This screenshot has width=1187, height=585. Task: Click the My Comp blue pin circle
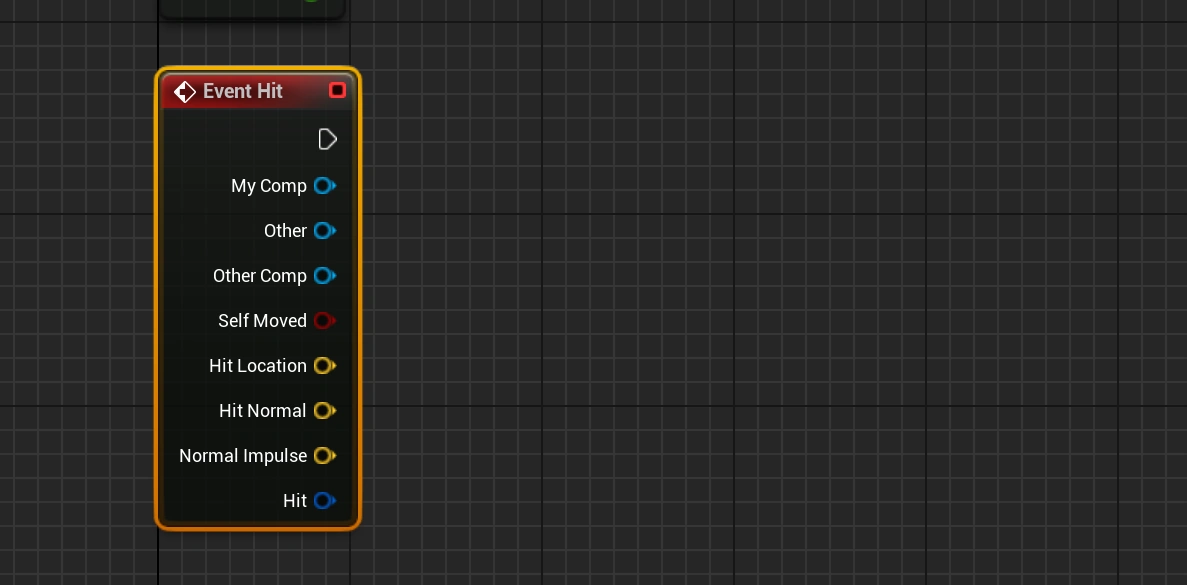(x=323, y=186)
